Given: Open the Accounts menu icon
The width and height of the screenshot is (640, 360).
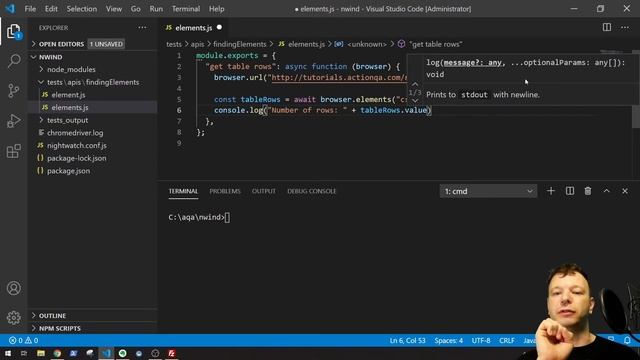Looking at the screenshot, I should pyautogui.click(x=13, y=288).
